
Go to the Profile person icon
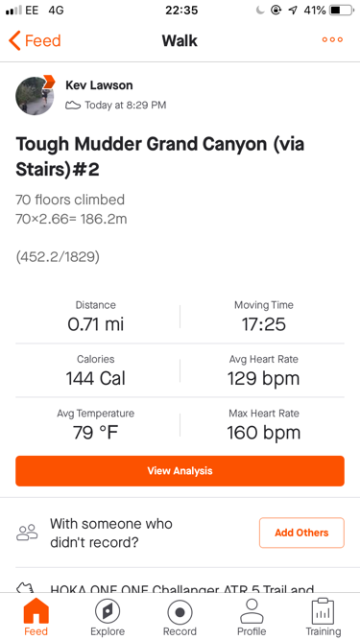point(252,611)
